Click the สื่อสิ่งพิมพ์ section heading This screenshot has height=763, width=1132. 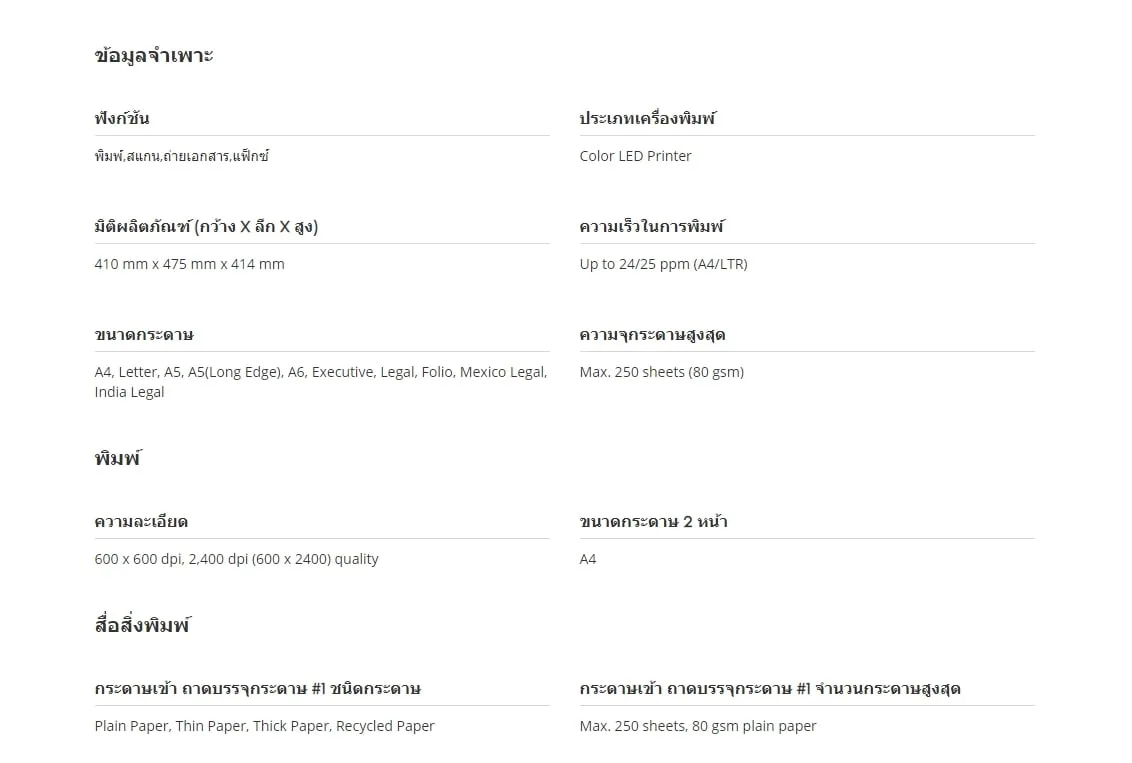(x=142, y=626)
